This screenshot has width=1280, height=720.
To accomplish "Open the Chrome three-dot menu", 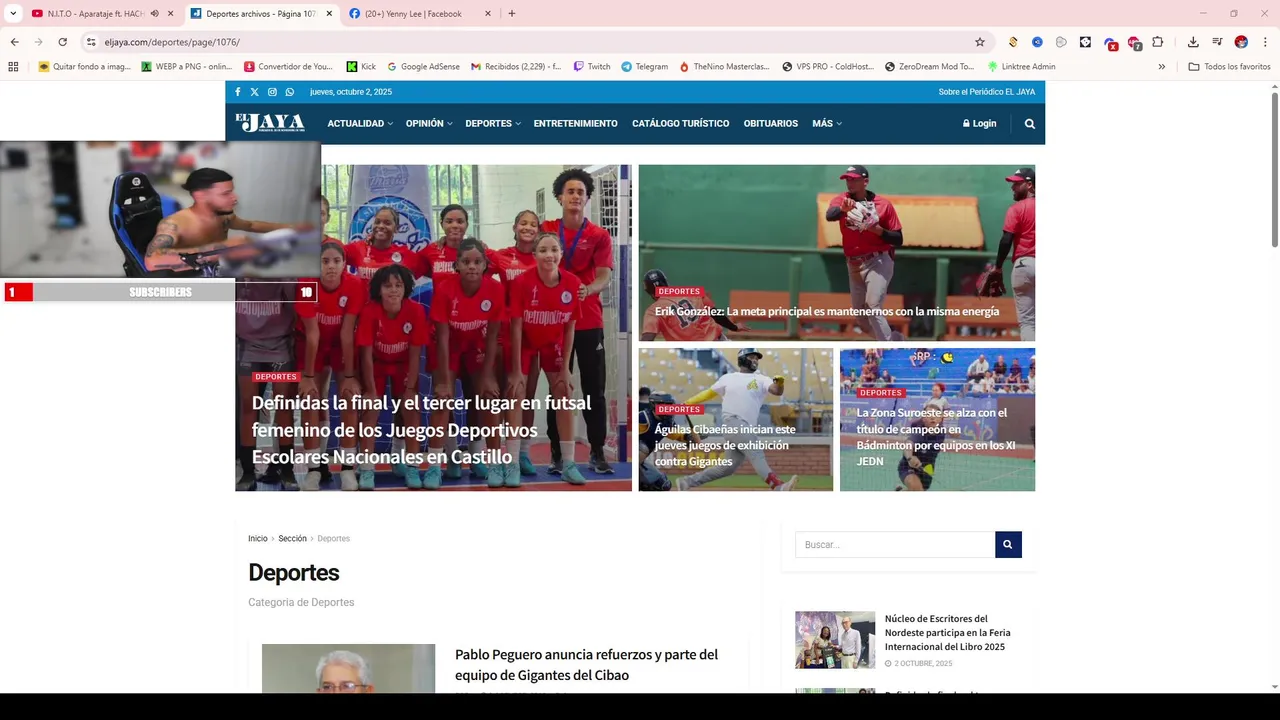I will (1265, 42).
